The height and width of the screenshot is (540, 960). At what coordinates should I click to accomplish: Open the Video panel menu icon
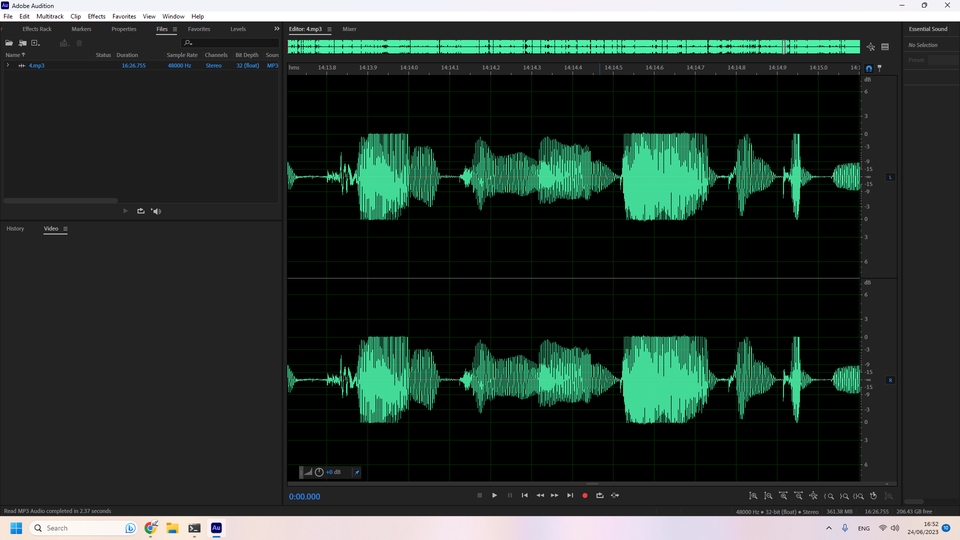(65, 228)
